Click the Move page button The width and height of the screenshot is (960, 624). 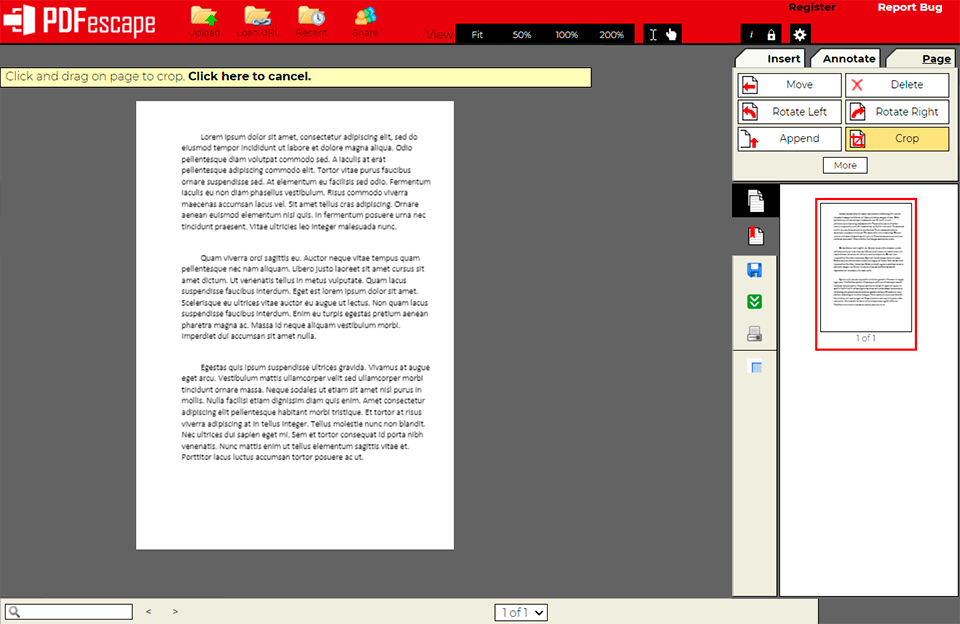tap(790, 85)
